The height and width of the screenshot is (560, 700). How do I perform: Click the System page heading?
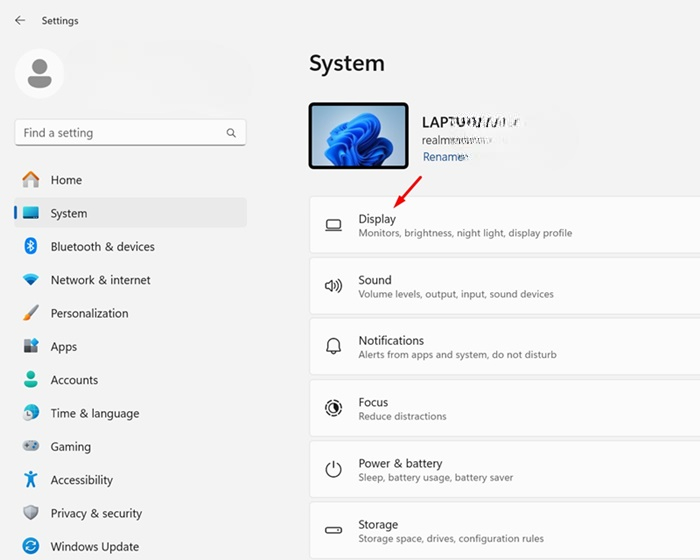click(x=347, y=63)
